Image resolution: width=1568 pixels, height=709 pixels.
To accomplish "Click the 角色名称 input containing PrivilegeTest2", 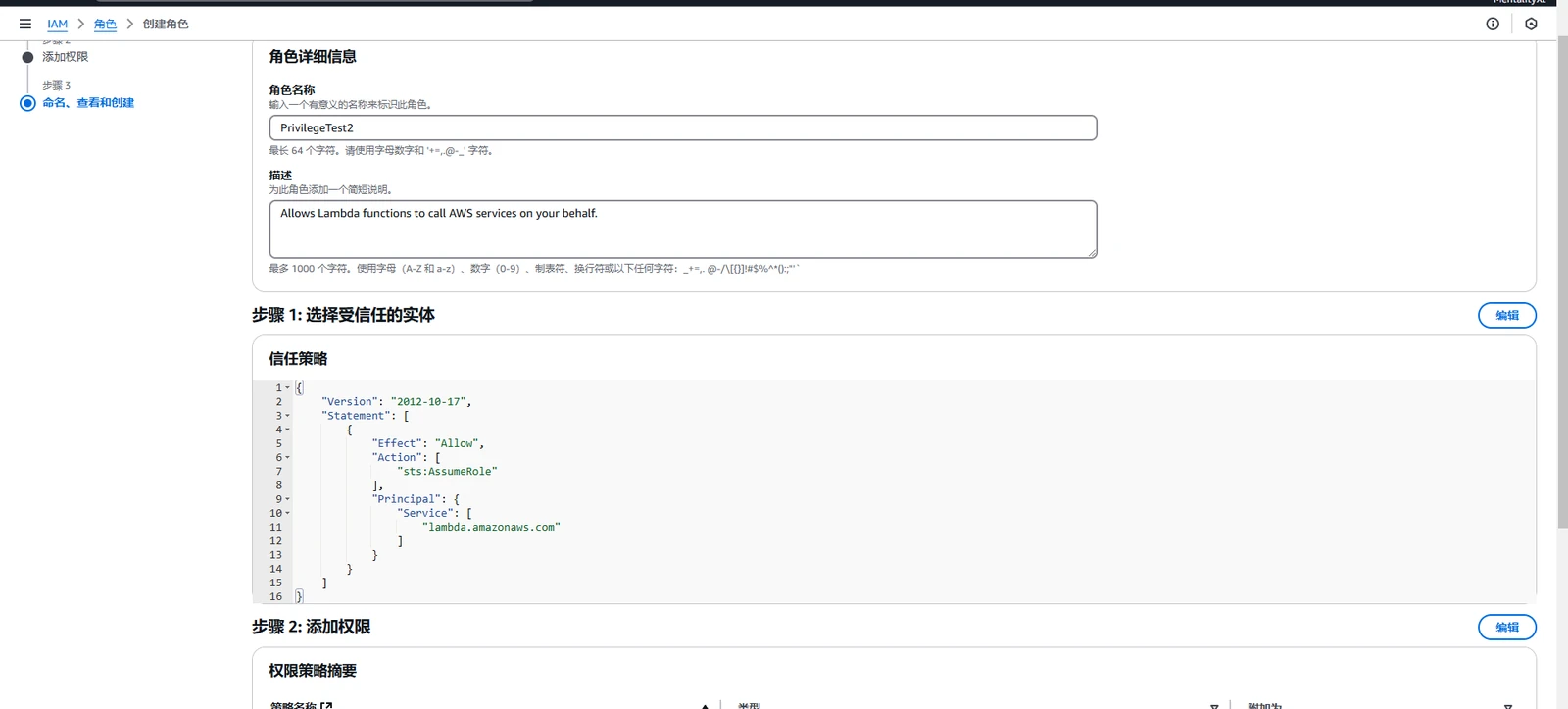I will (x=683, y=127).
